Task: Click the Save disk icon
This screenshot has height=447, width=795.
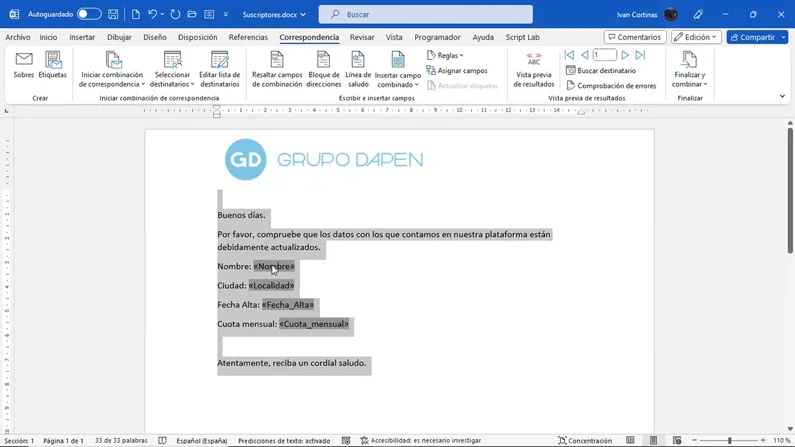Action: (113, 14)
